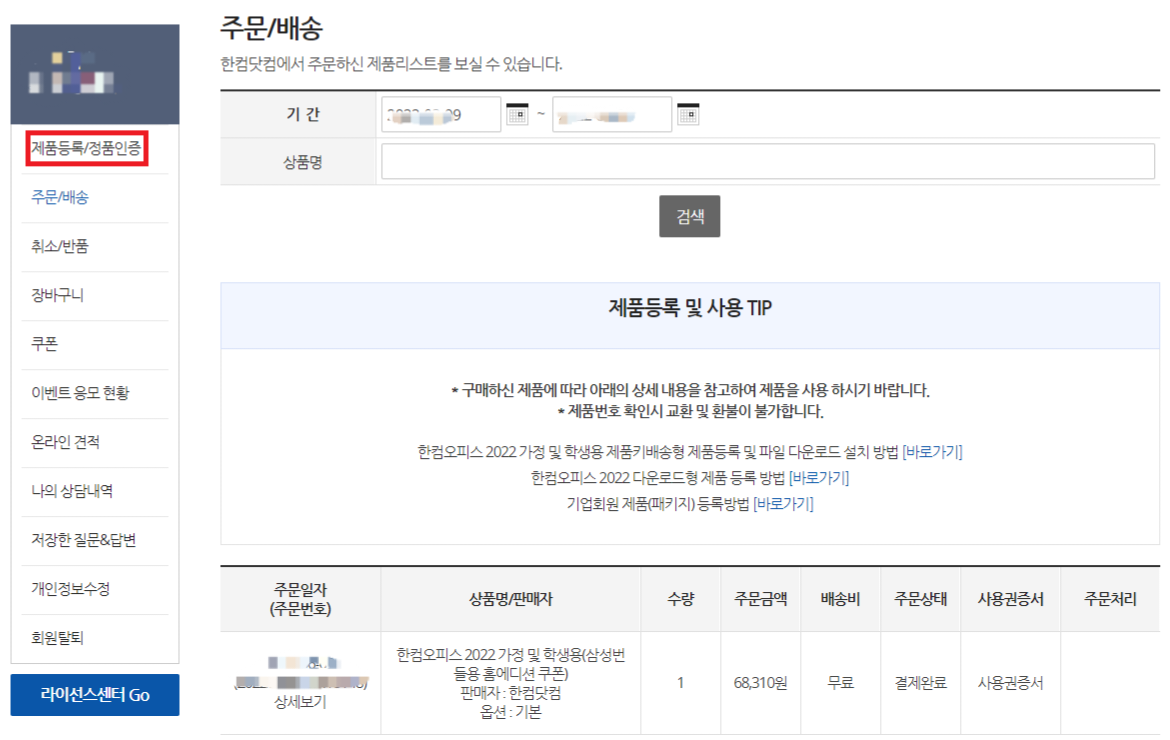The height and width of the screenshot is (740, 1170).
Task: Click 사용권증서 link in the order row
Action: (1010, 683)
